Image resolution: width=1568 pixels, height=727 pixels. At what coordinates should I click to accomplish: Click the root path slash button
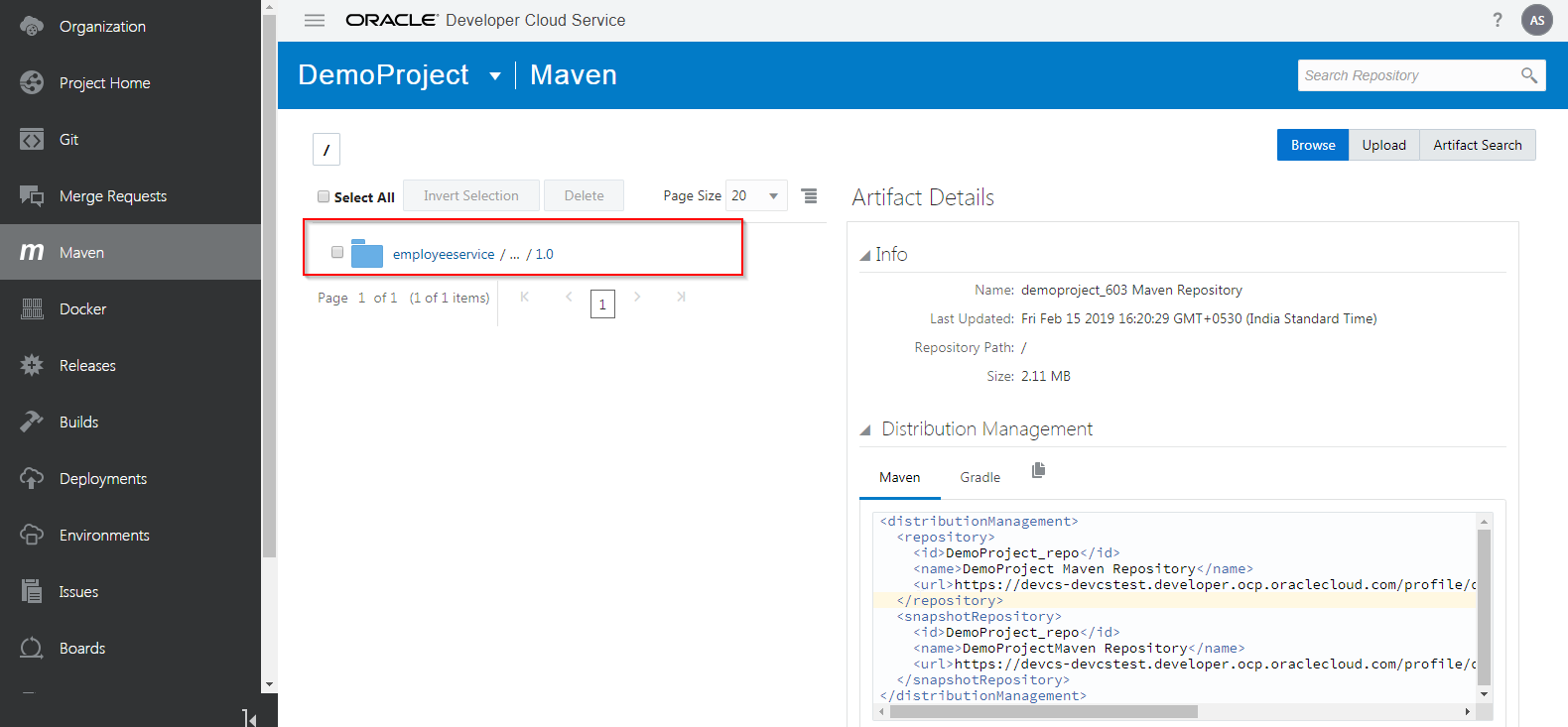coord(327,150)
